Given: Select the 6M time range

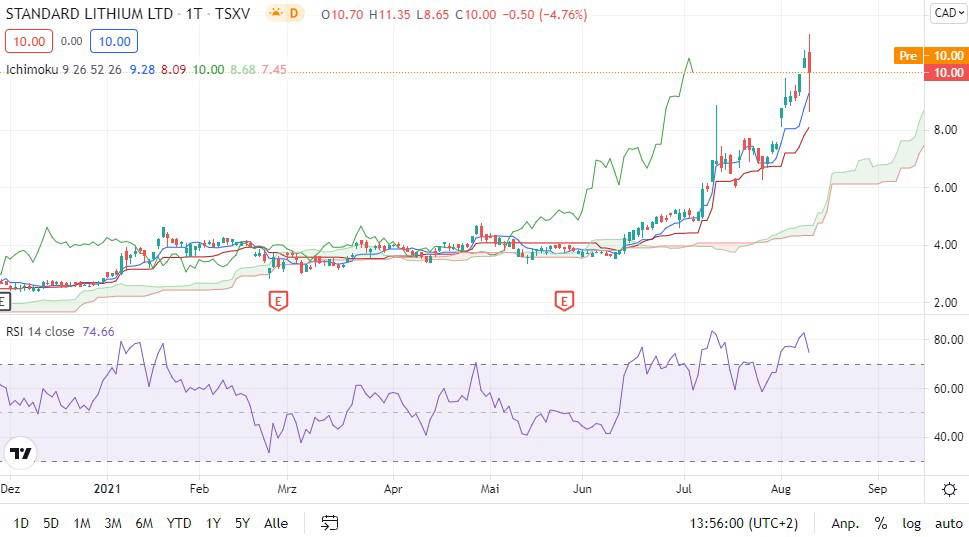Looking at the screenshot, I should tap(144, 523).
